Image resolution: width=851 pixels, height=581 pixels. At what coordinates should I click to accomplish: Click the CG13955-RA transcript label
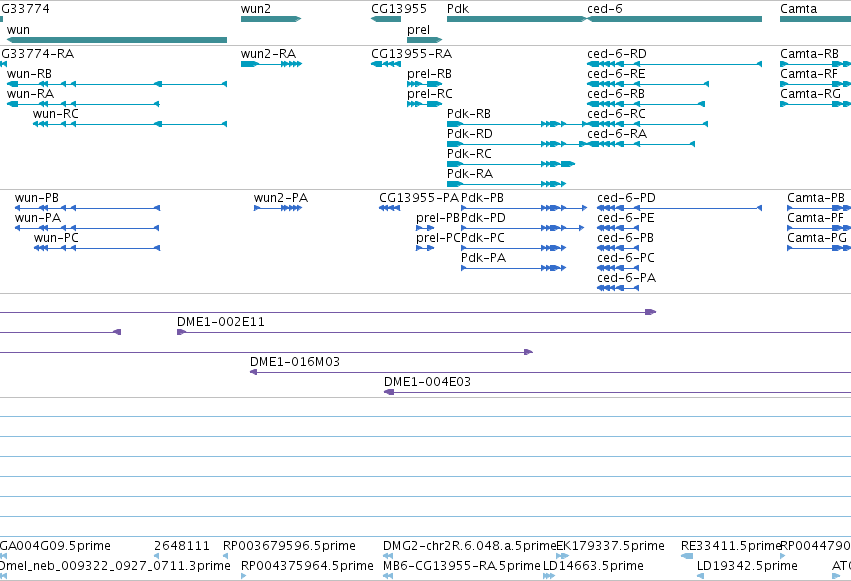[x=411, y=54]
